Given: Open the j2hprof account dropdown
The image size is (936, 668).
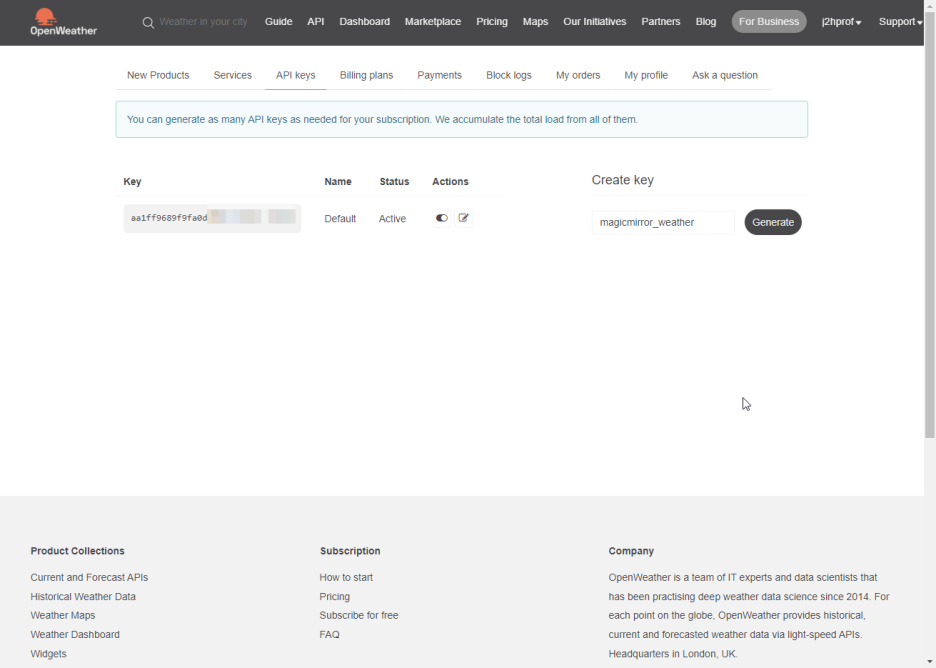Looking at the screenshot, I should click(x=841, y=22).
